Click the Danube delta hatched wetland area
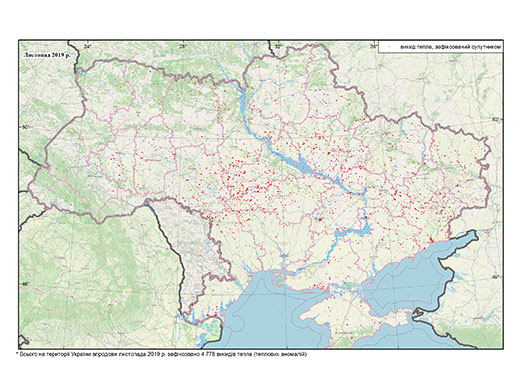The height and width of the screenshot is (368, 520). (x=210, y=330)
